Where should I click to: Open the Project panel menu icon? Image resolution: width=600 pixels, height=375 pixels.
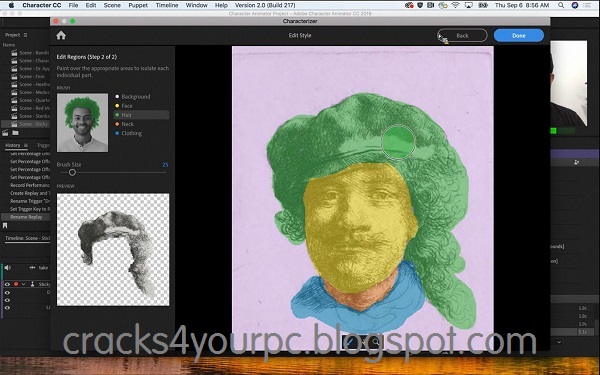click(25, 35)
